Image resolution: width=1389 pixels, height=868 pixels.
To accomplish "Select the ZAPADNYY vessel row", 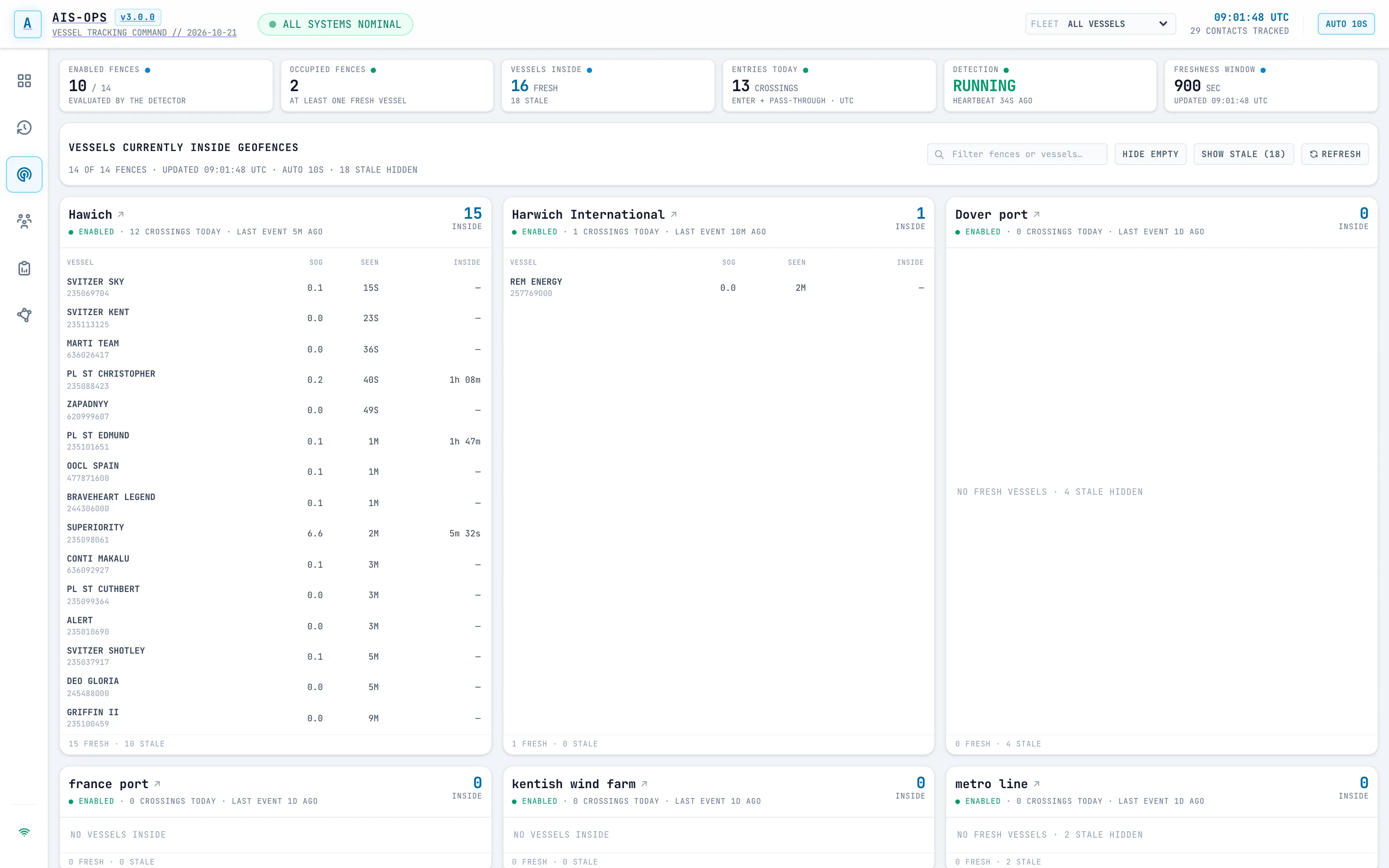I will point(275,411).
